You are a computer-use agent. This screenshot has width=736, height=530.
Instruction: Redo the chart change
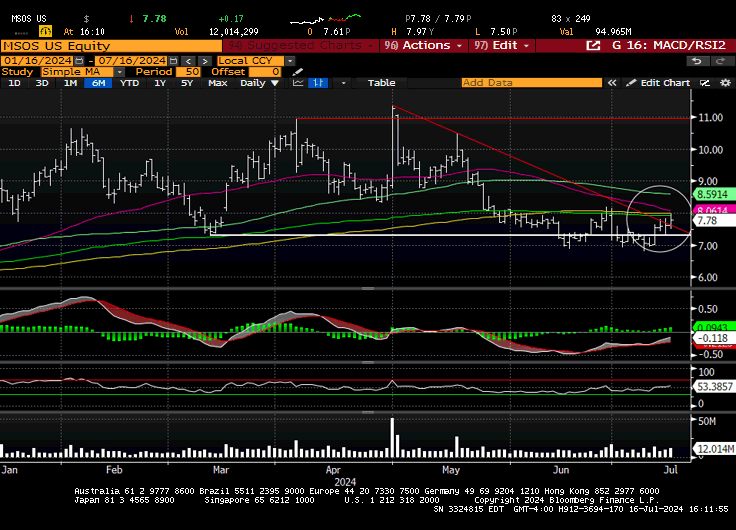(x=719, y=61)
